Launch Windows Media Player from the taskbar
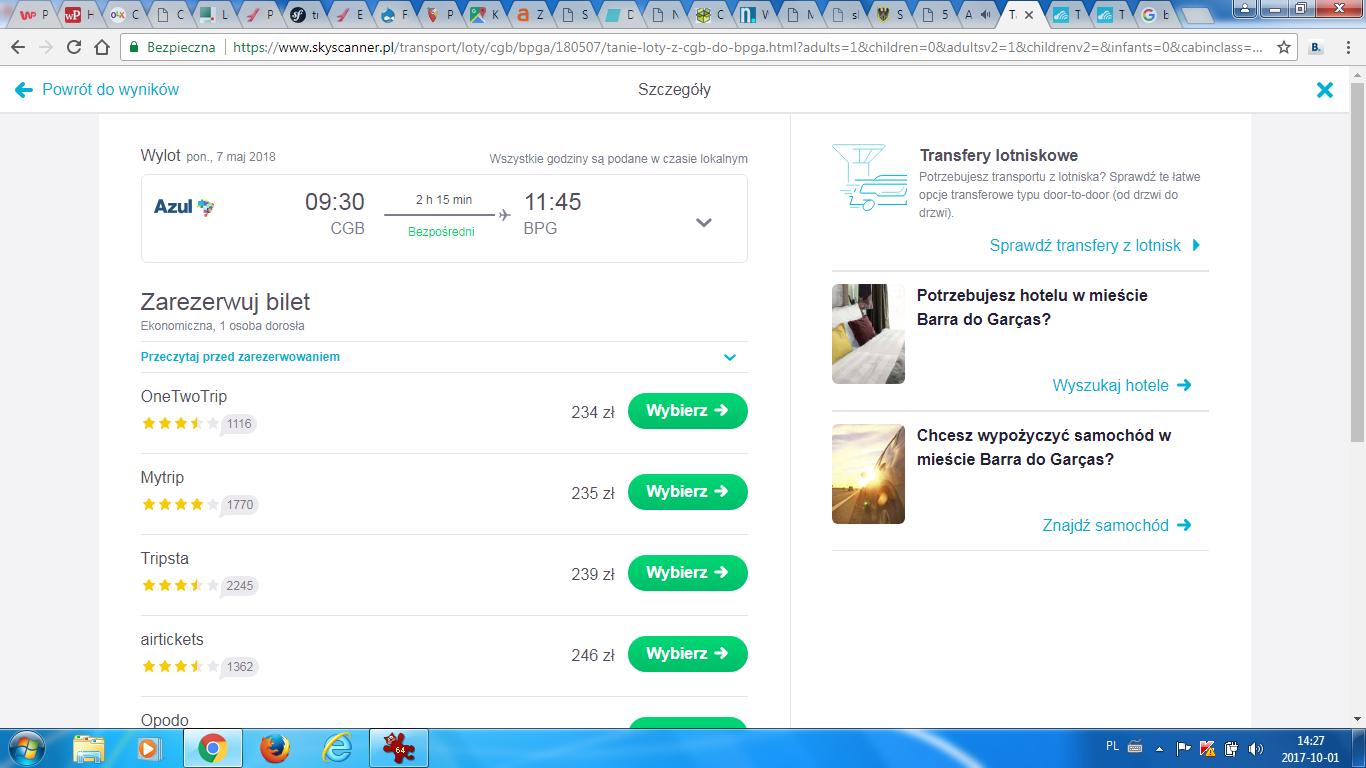Image resolution: width=1366 pixels, height=768 pixels. [148, 748]
